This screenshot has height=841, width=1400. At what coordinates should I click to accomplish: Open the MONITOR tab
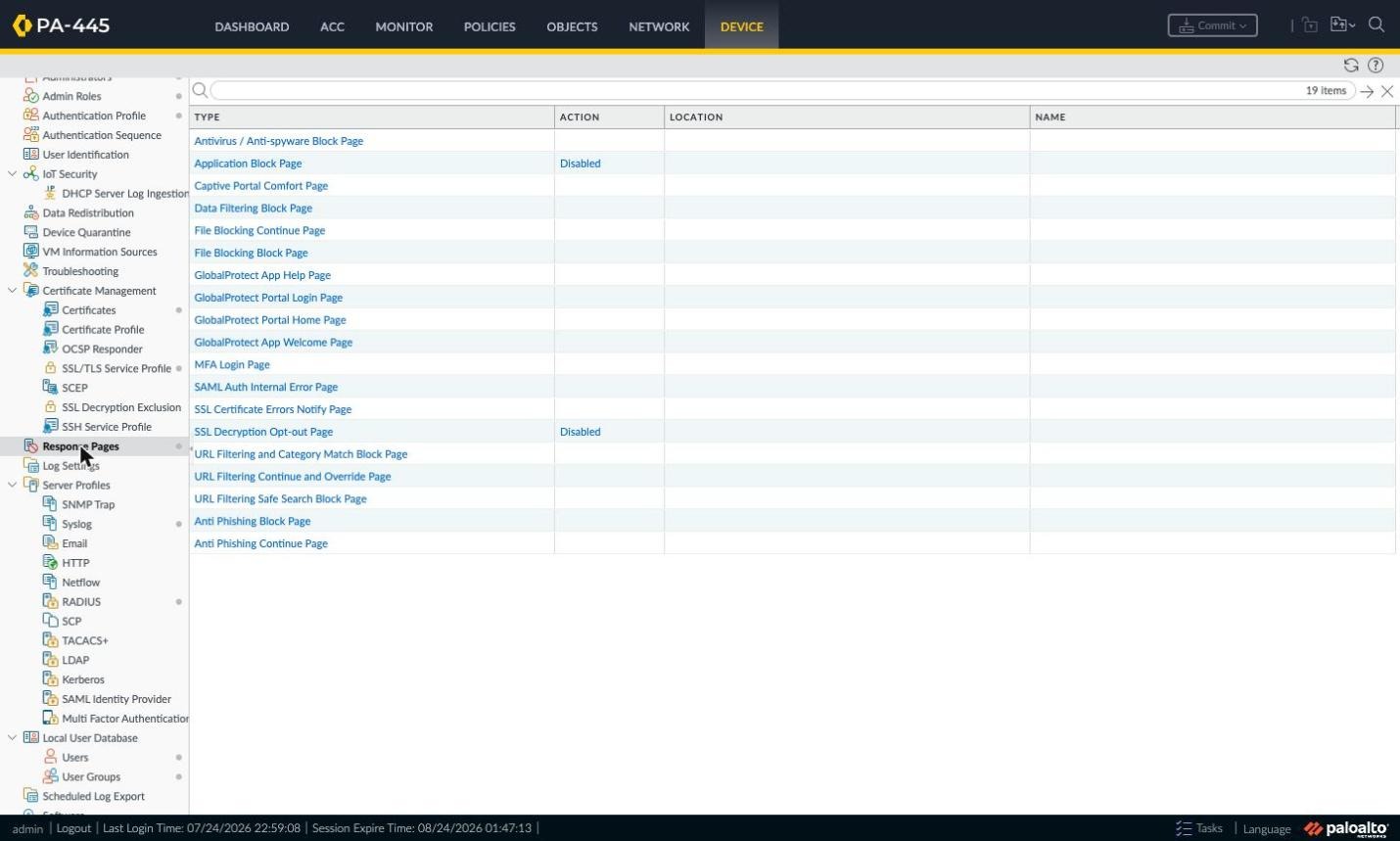click(x=403, y=26)
